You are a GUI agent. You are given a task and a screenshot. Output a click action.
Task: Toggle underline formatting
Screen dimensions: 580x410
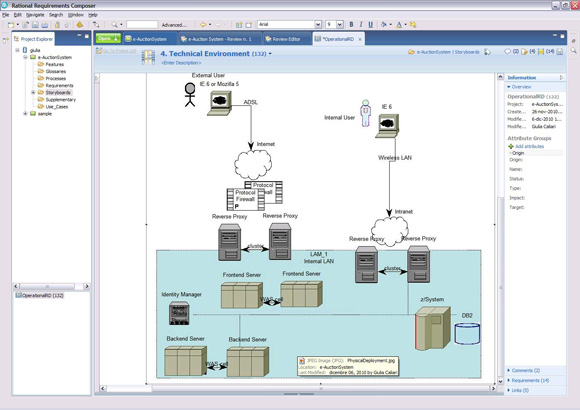[x=371, y=24]
